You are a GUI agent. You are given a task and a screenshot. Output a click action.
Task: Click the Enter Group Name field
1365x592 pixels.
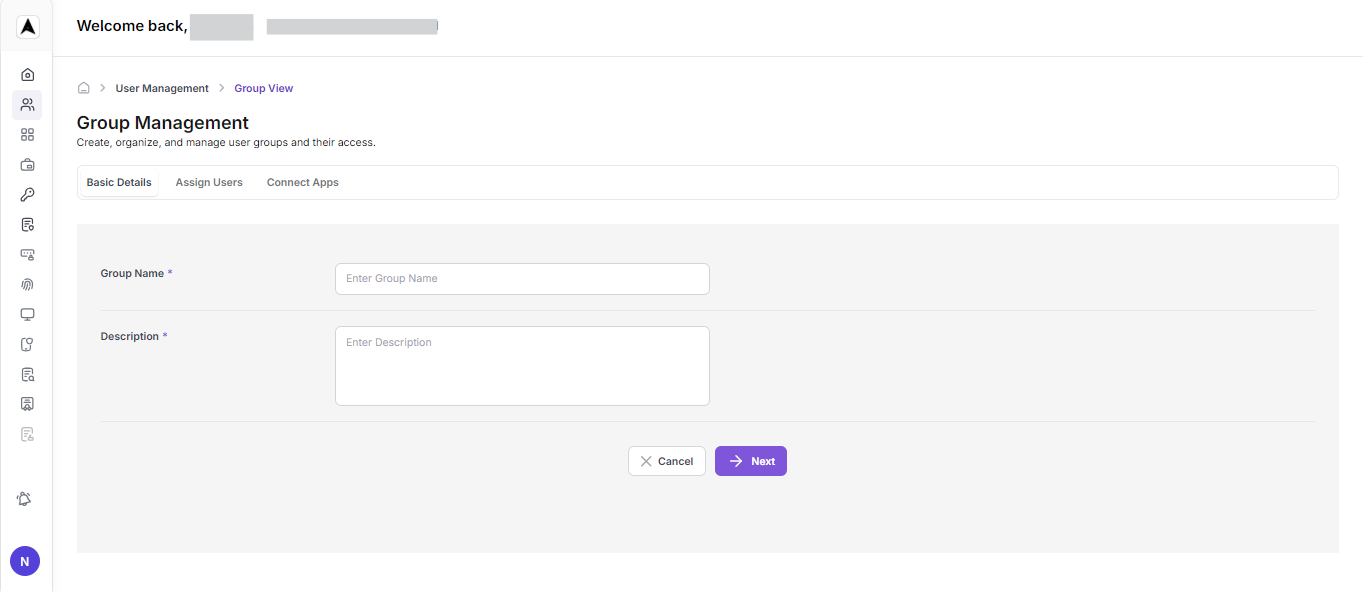521,278
